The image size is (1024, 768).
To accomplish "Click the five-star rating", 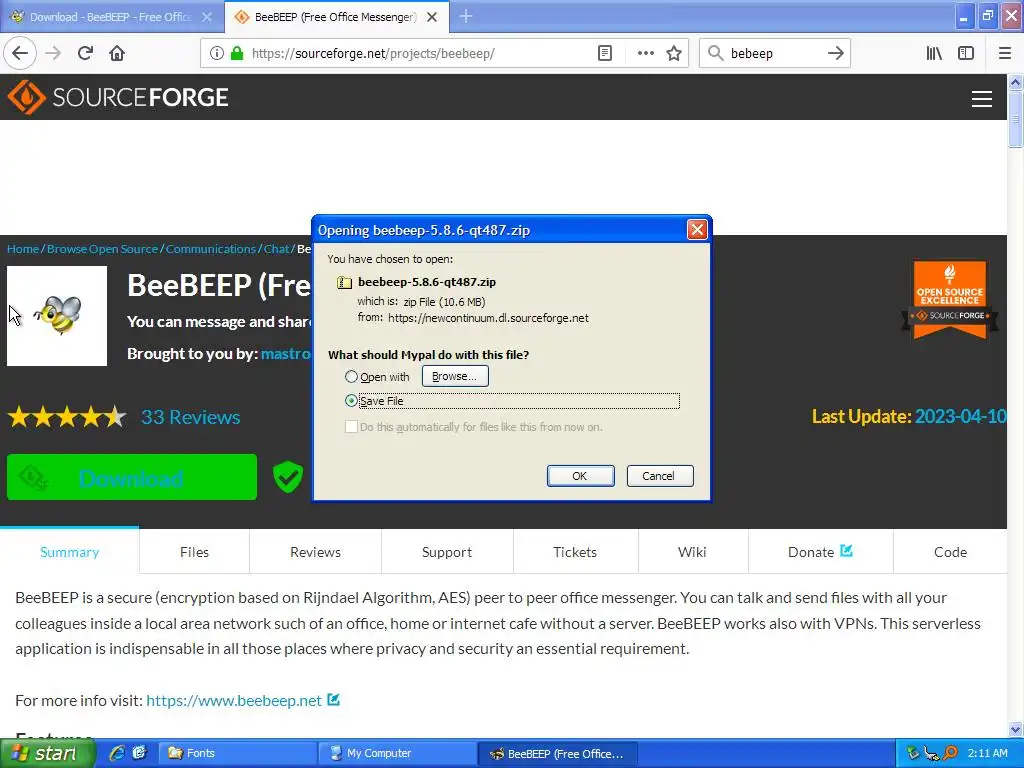I will click(x=67, y=417).
